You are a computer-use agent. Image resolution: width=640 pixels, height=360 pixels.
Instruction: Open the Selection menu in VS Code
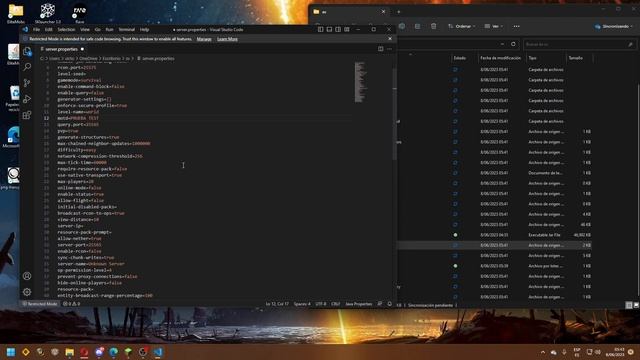[x=66, y=29]
